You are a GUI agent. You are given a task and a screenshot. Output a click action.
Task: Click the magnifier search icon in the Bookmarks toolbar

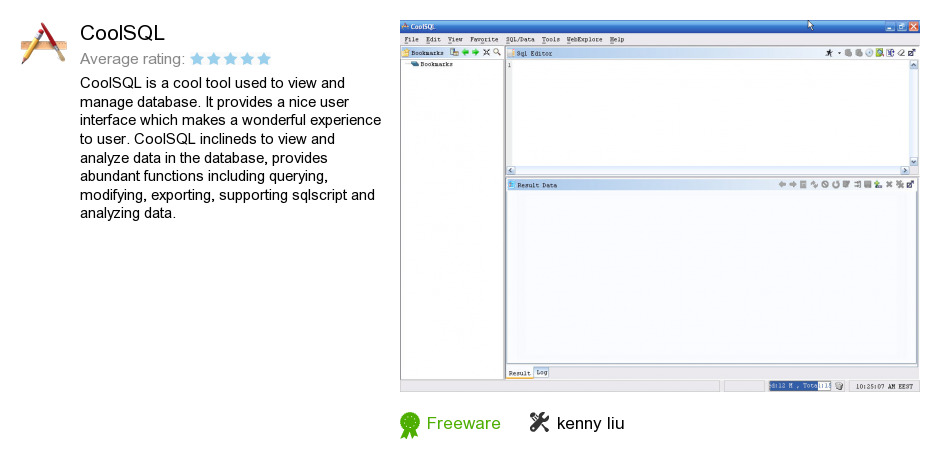496,52
